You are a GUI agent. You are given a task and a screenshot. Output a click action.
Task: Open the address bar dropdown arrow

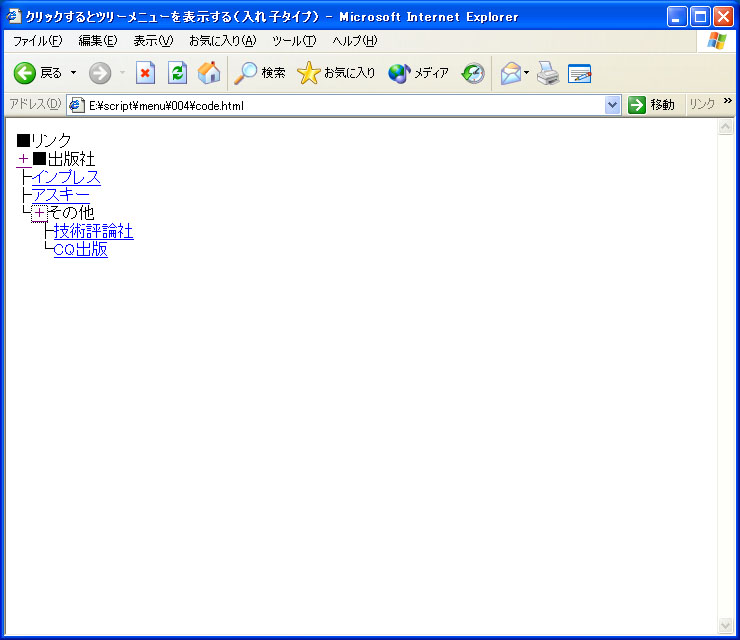pyautogui.click(x=612, y=105)
